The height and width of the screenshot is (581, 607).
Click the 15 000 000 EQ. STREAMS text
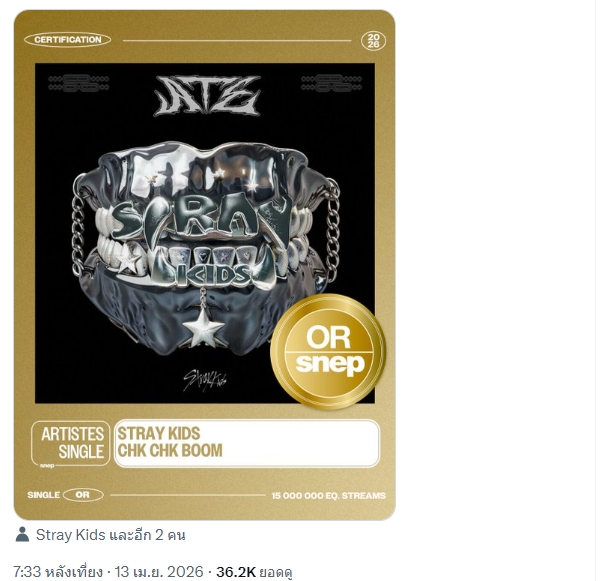pos(328,495)
